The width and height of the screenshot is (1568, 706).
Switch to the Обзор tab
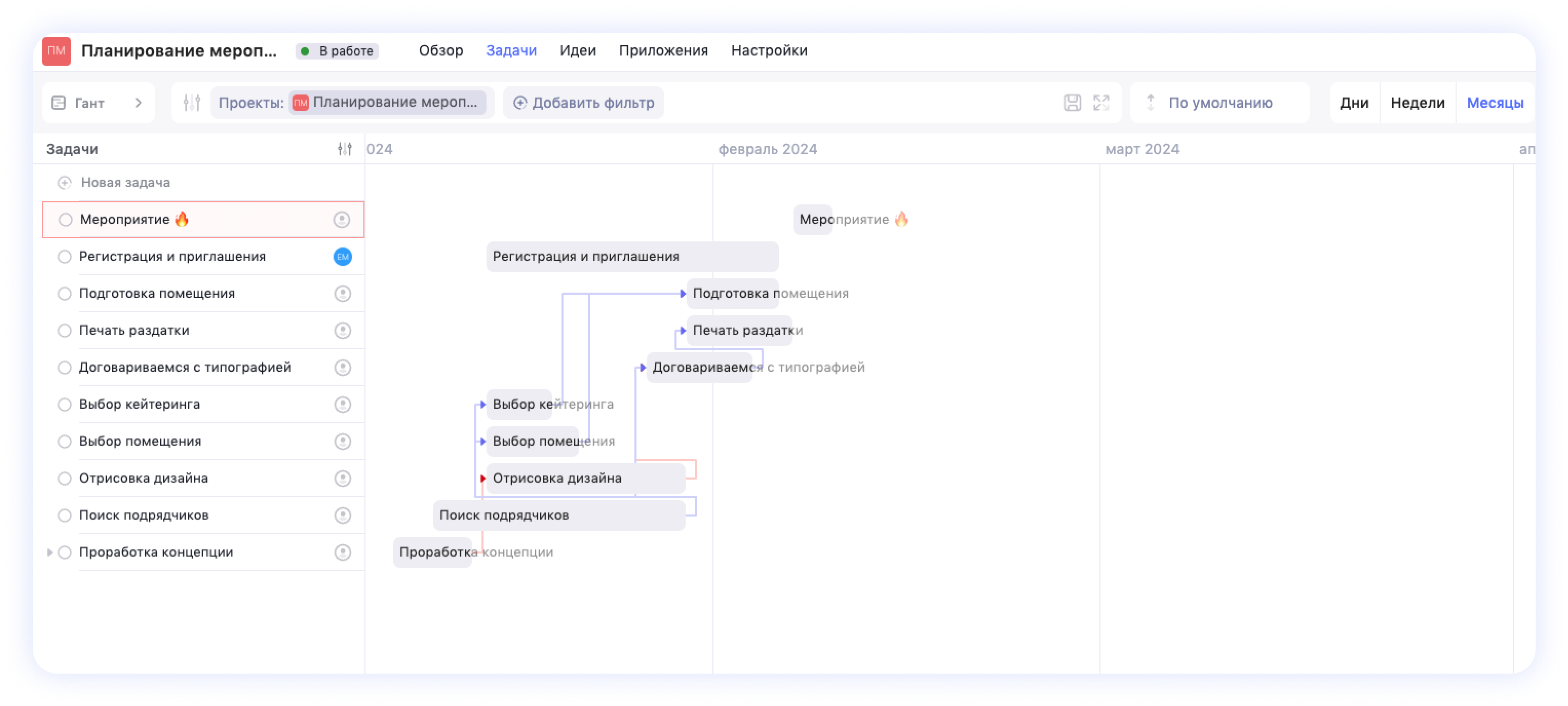click(441, 50)
